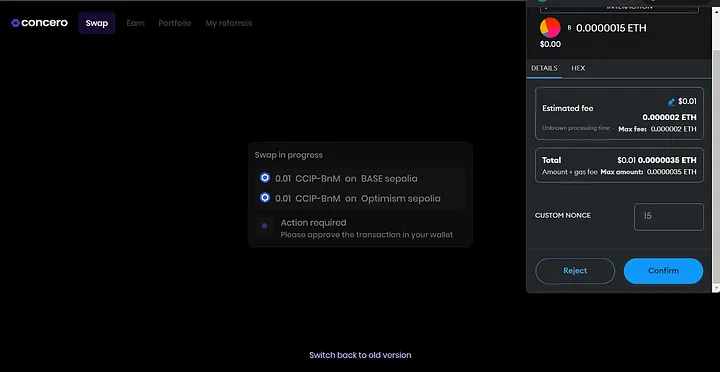The height and width of the screenshot is (372, 720).
Task: Edit the estimated gas fee pencil icon
Action: point(671,102)
